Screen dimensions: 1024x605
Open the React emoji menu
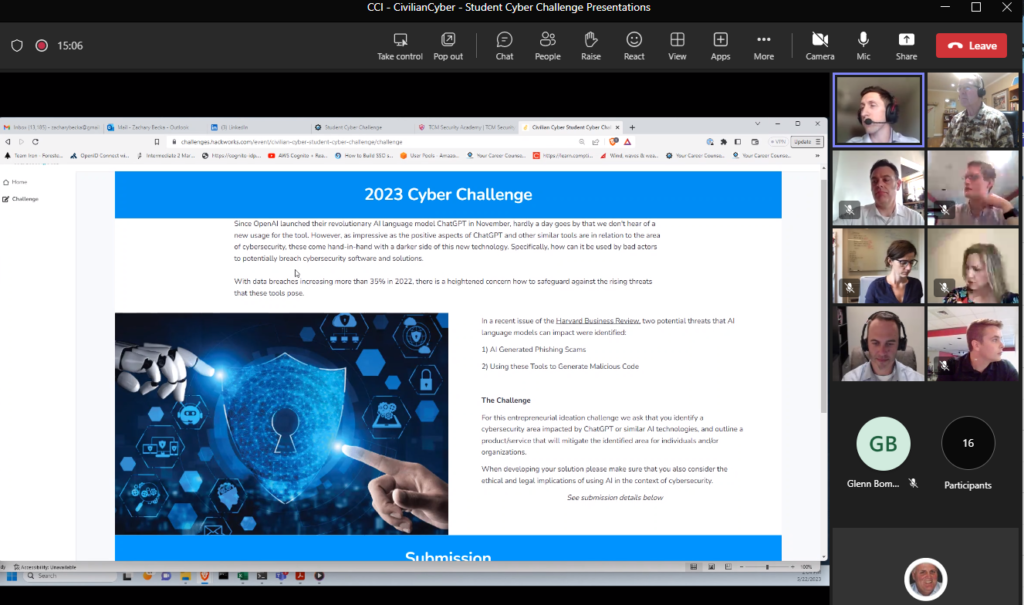633,46
